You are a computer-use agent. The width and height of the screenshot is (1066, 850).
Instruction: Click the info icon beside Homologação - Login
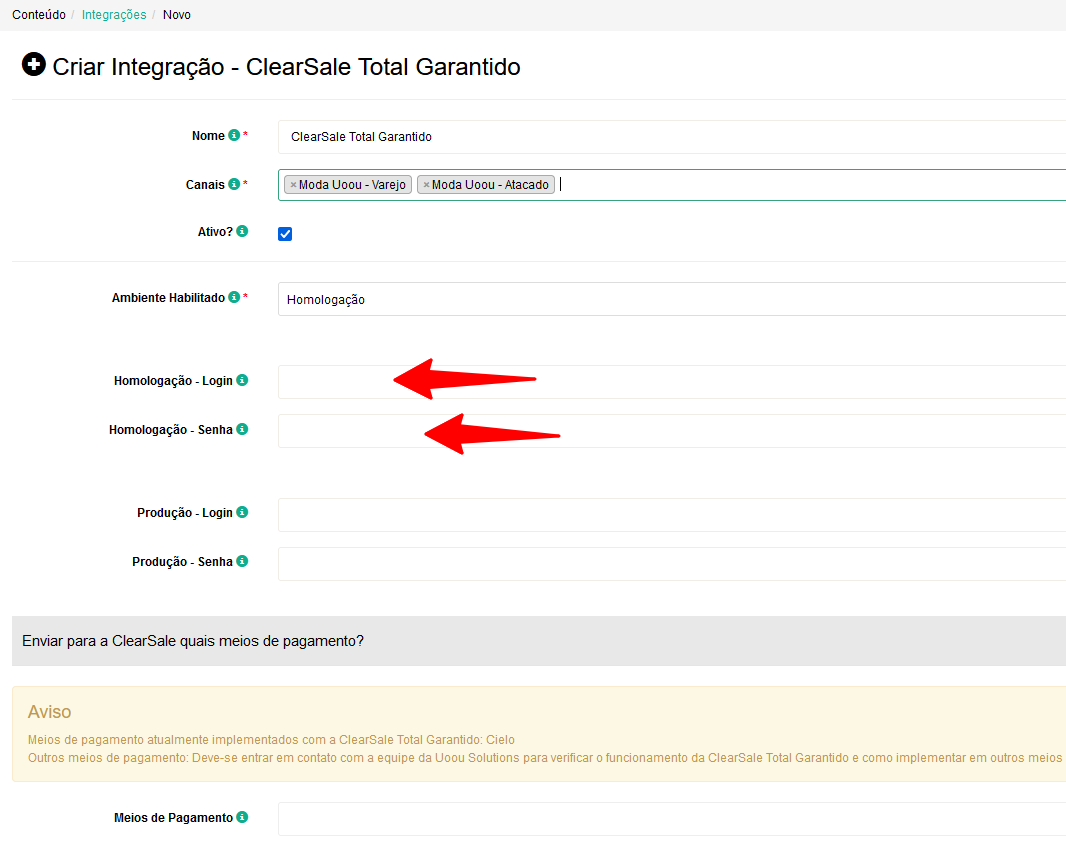pyautogui.click(x=242, y=380)
